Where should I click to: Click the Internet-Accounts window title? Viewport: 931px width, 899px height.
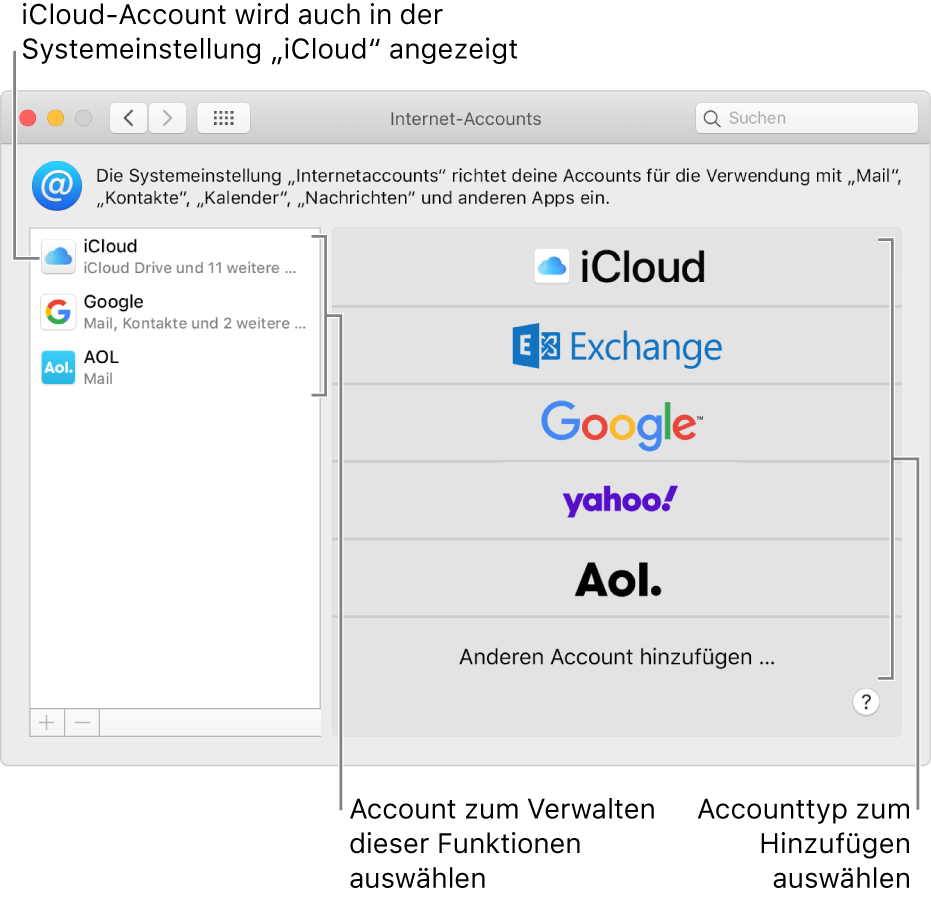click(466, 119)
